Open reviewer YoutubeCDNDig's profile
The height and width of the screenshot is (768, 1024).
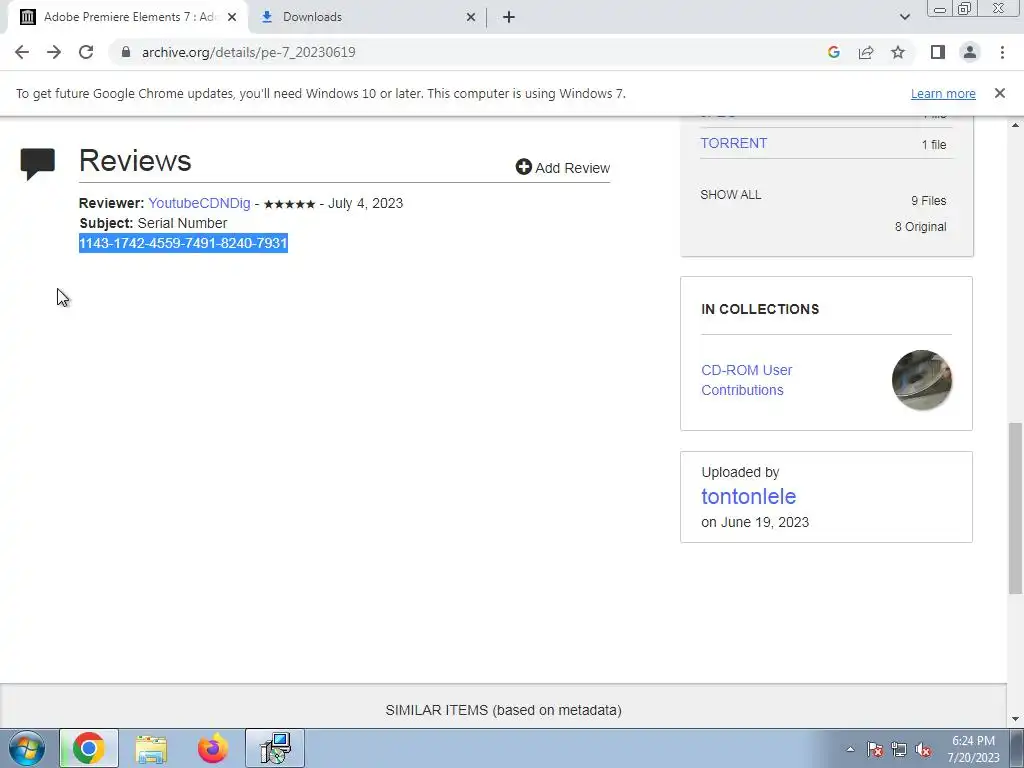click(x=199, y=203)
